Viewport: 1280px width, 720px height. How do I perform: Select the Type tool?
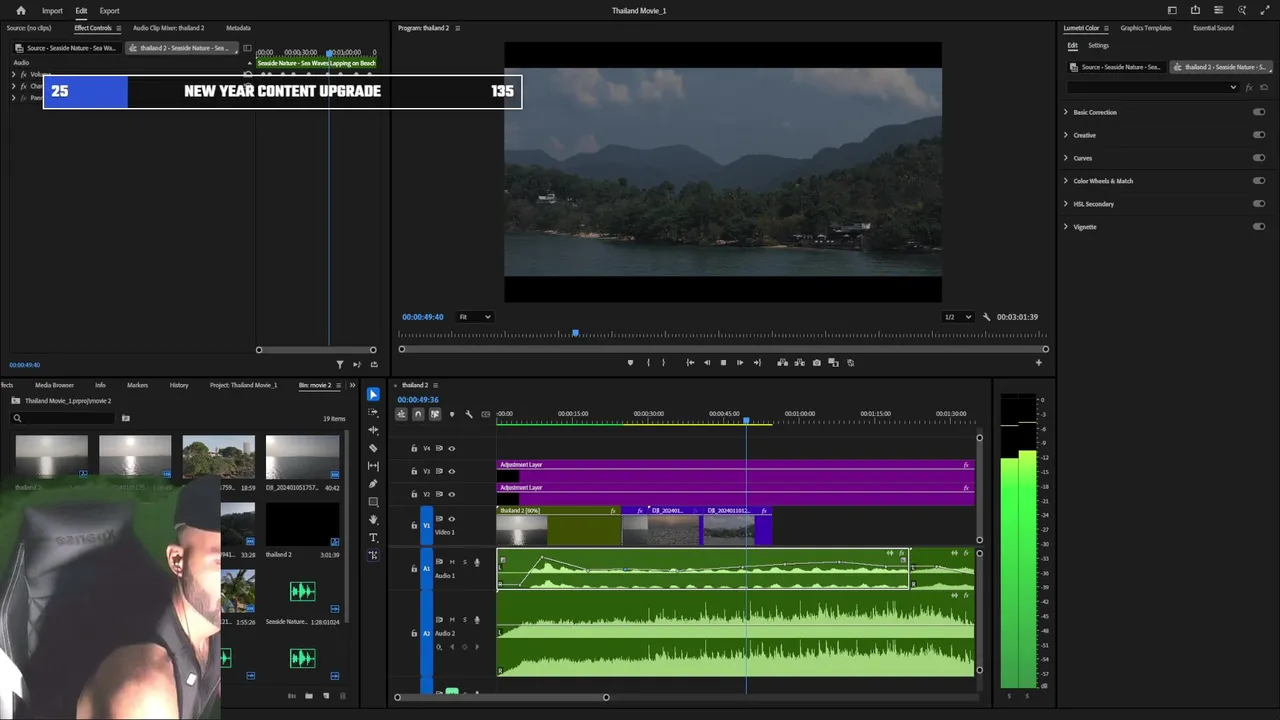[373, 538]
